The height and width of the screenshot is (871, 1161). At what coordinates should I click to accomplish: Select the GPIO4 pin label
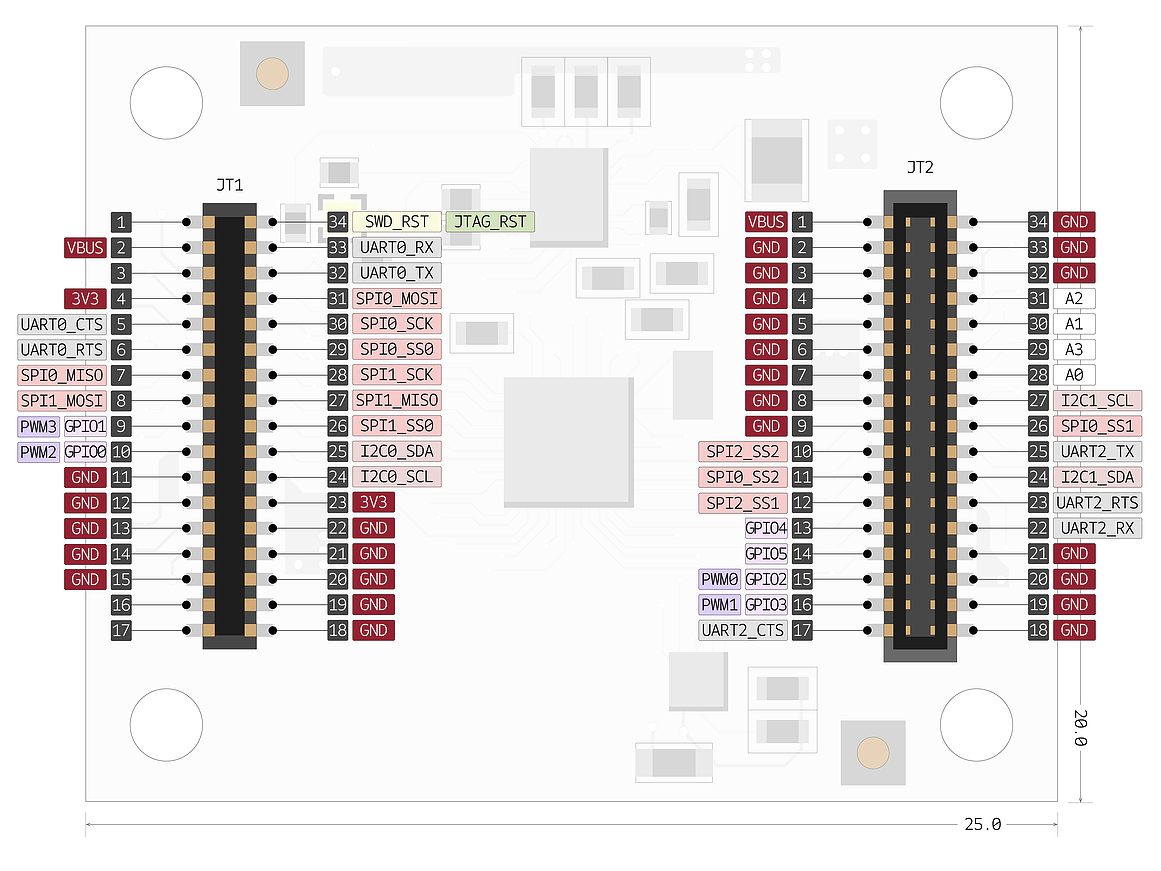coord(766,528)
